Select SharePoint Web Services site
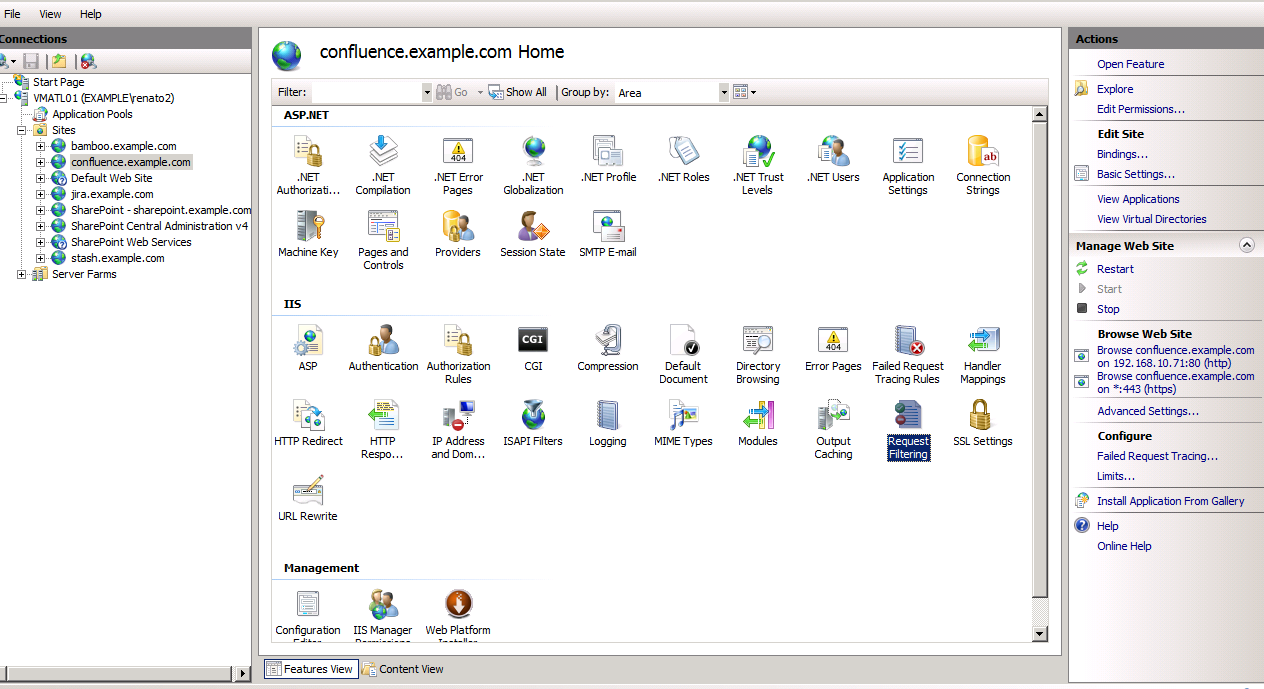 [131, 242]
